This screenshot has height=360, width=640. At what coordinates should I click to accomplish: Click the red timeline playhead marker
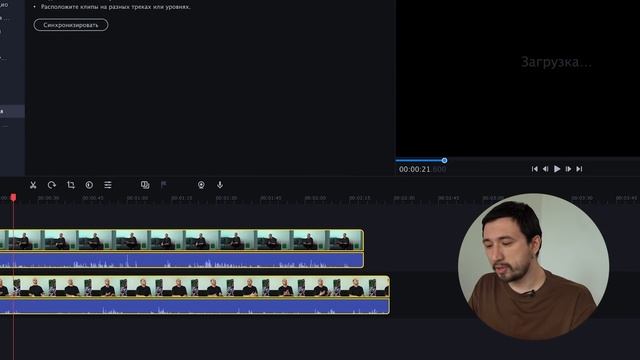pos(13,198)
